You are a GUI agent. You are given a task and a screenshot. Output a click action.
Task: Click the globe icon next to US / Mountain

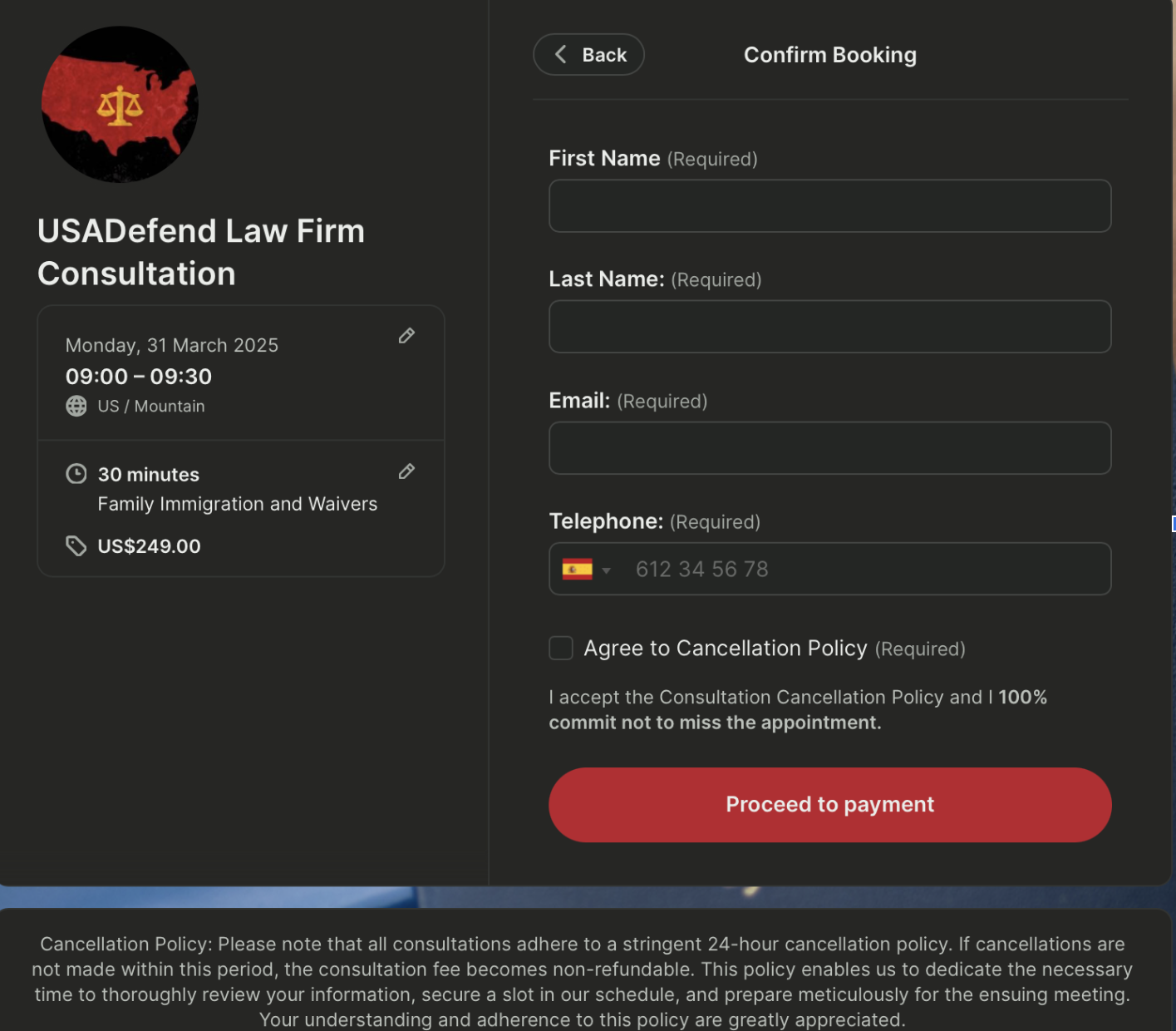[x=76, y=406]
